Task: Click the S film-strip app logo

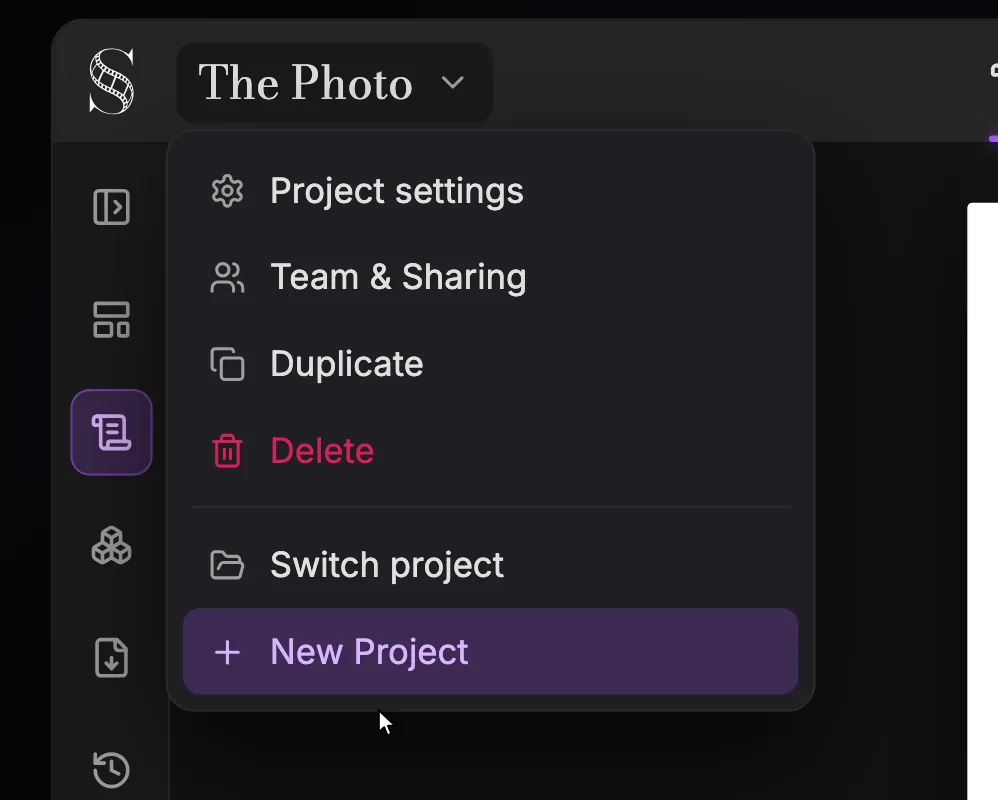Action: (x=111, y=81)
